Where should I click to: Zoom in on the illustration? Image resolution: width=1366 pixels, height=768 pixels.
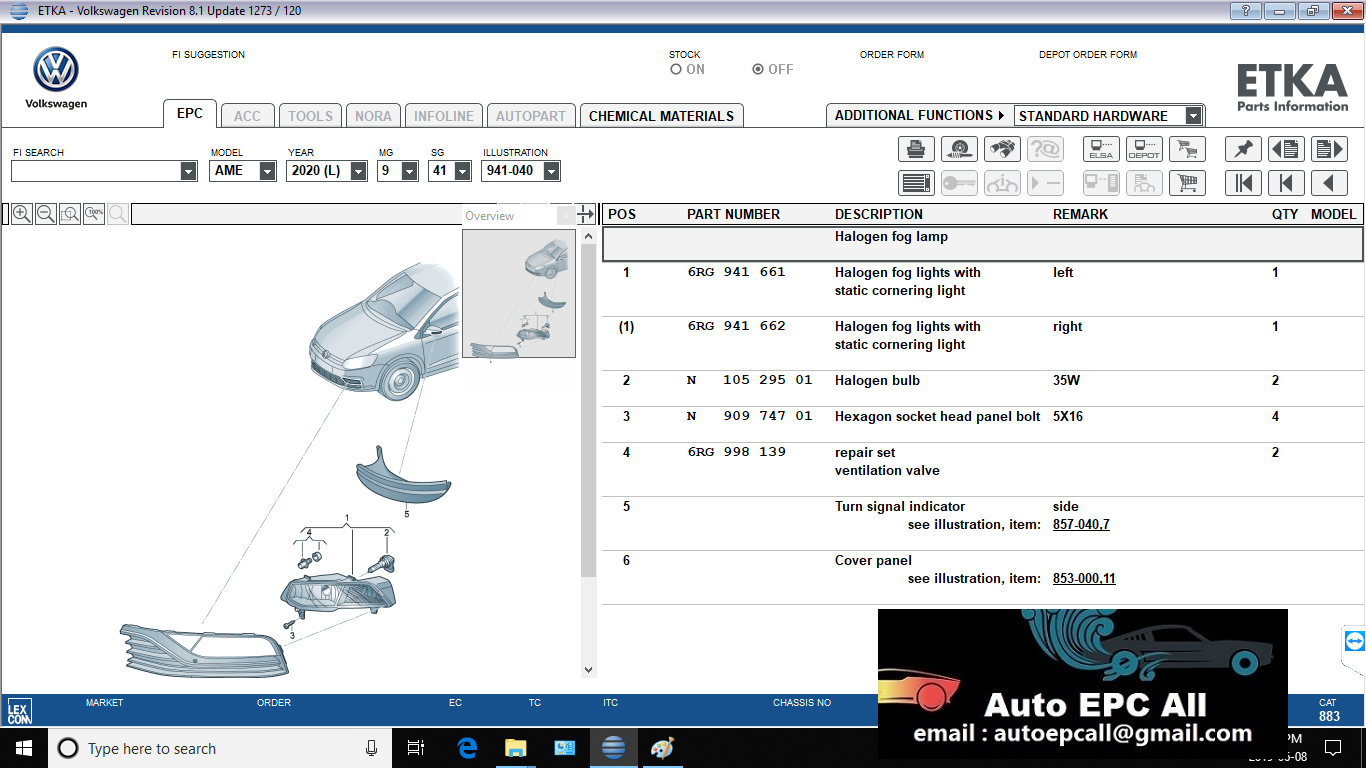click(x=21, y=214)
